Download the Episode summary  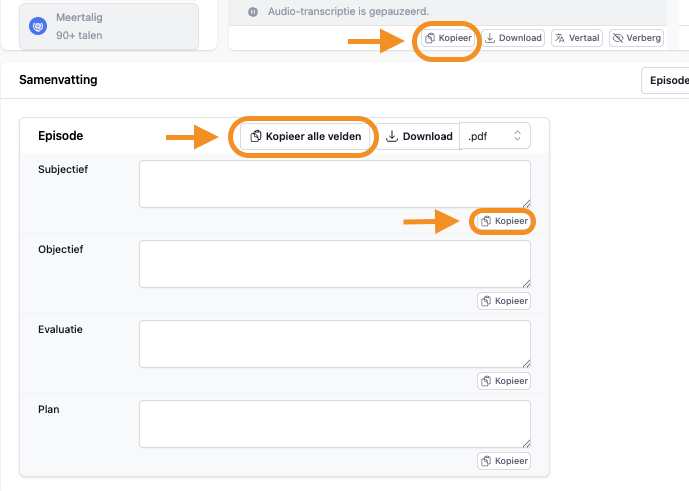click(418, 136)
